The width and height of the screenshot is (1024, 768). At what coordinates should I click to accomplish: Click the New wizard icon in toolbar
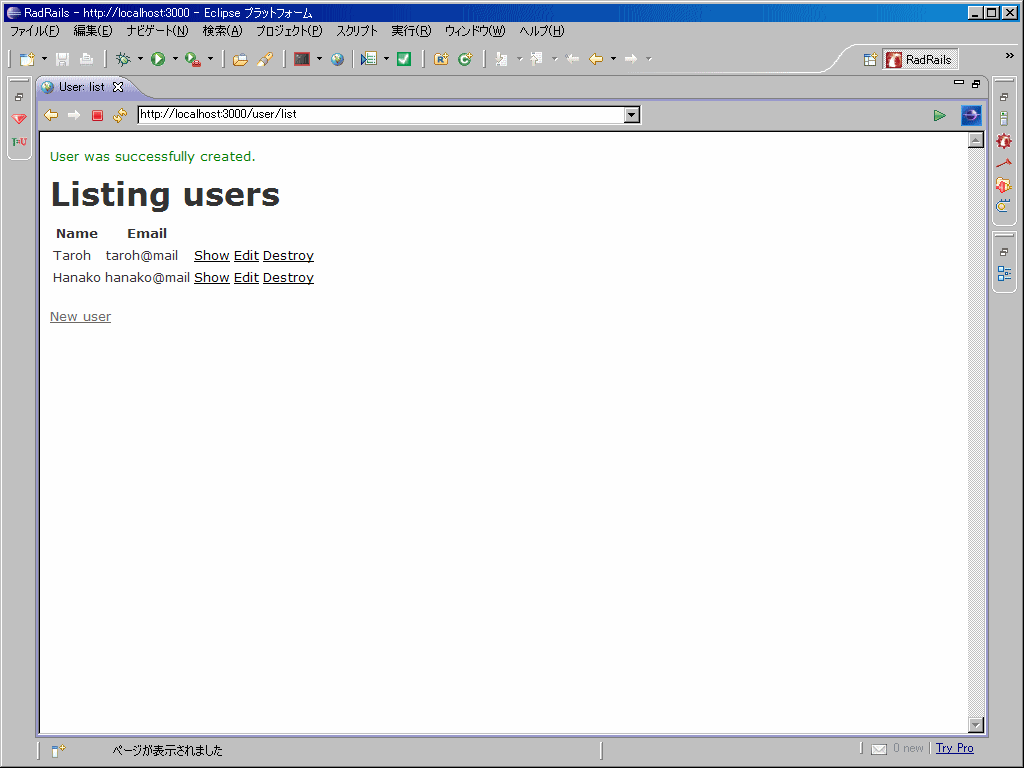(27, 59)
